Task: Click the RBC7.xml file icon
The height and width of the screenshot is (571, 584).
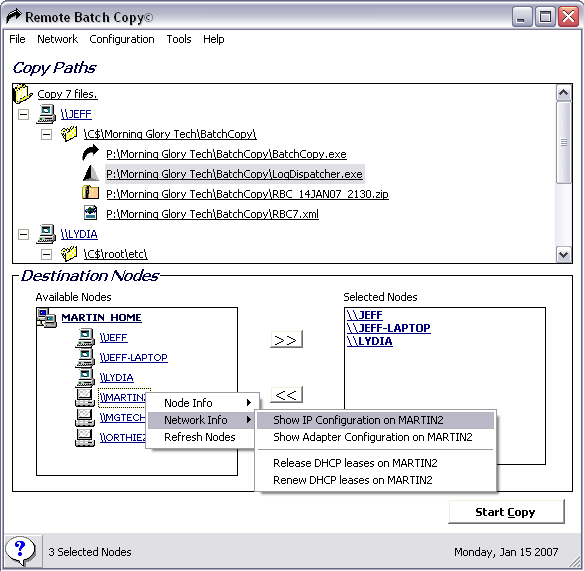Action: 91,213
